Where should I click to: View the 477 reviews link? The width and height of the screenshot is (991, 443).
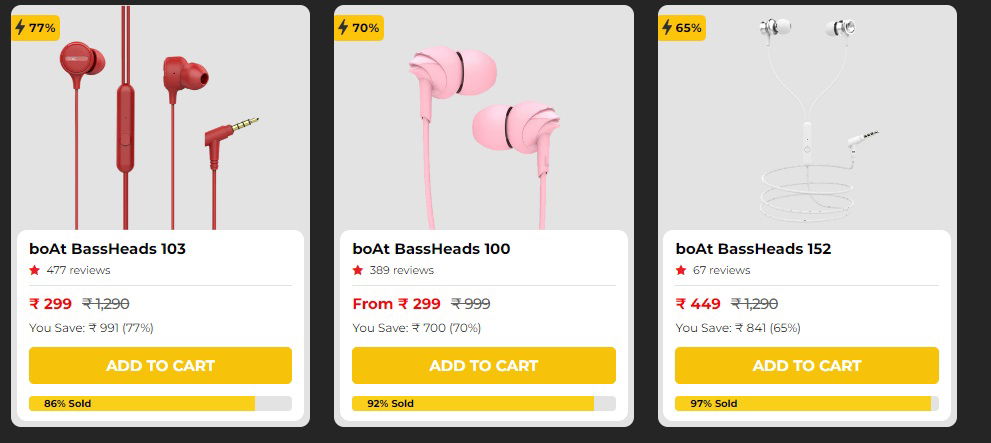pyautogui.click(x=78, y=270)
